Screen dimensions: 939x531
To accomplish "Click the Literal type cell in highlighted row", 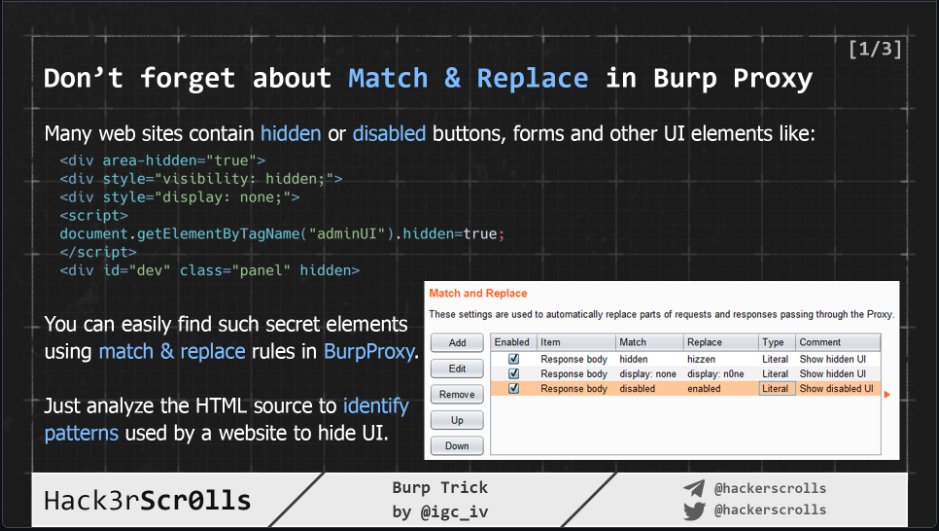I will [777, 389].
